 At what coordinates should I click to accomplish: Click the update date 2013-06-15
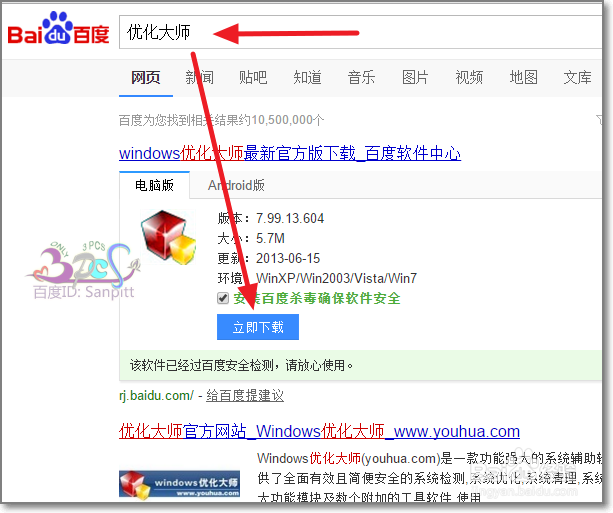coord(288,258)
